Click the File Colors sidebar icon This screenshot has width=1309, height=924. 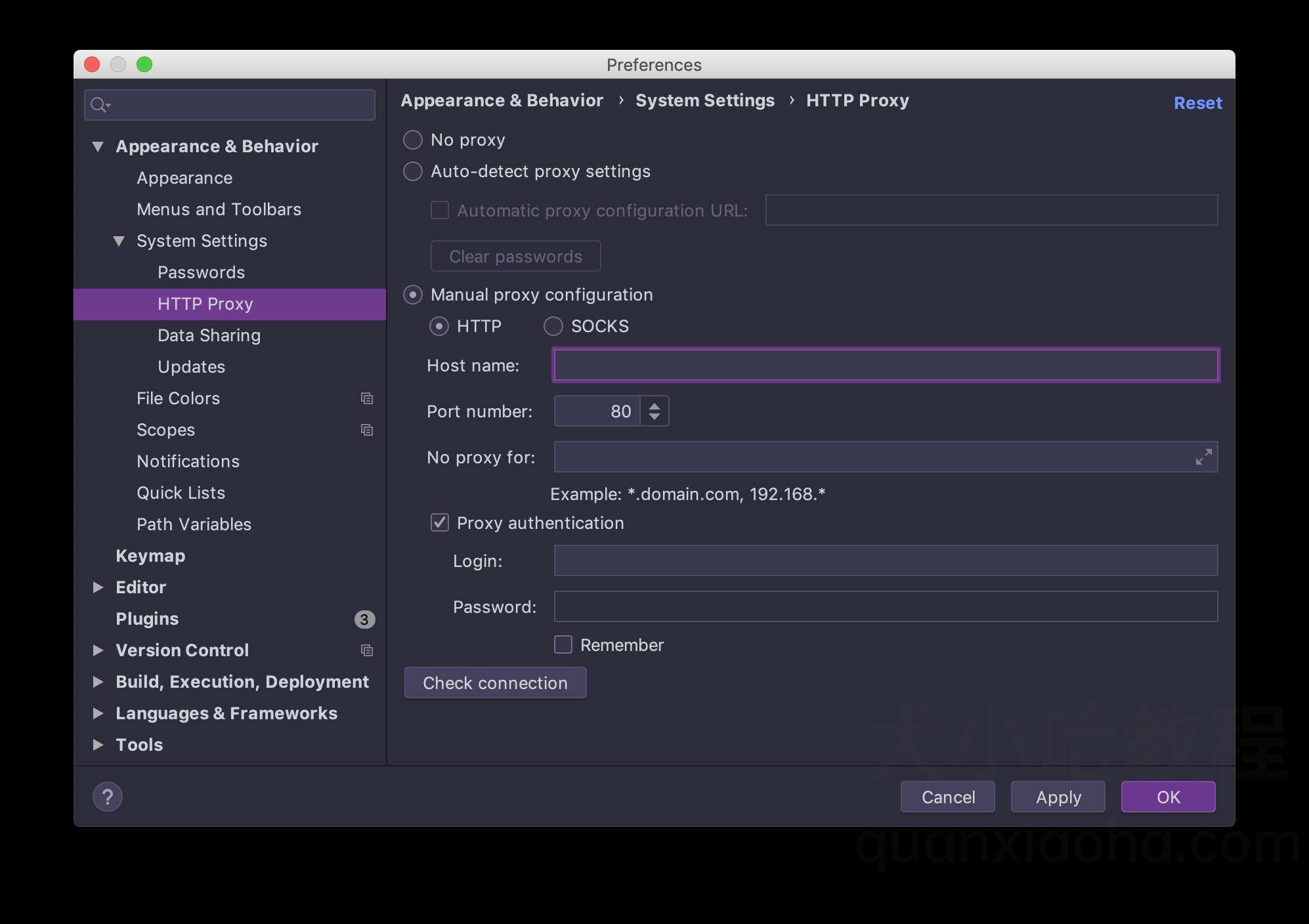(x=365, y=398)
